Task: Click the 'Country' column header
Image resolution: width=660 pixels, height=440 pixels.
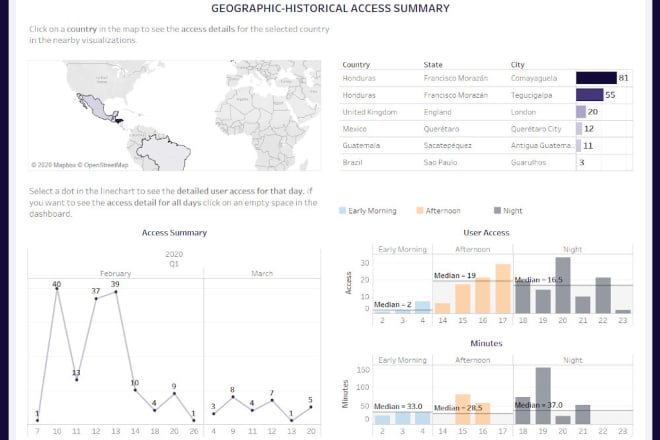Action: [x=356, y=65]
